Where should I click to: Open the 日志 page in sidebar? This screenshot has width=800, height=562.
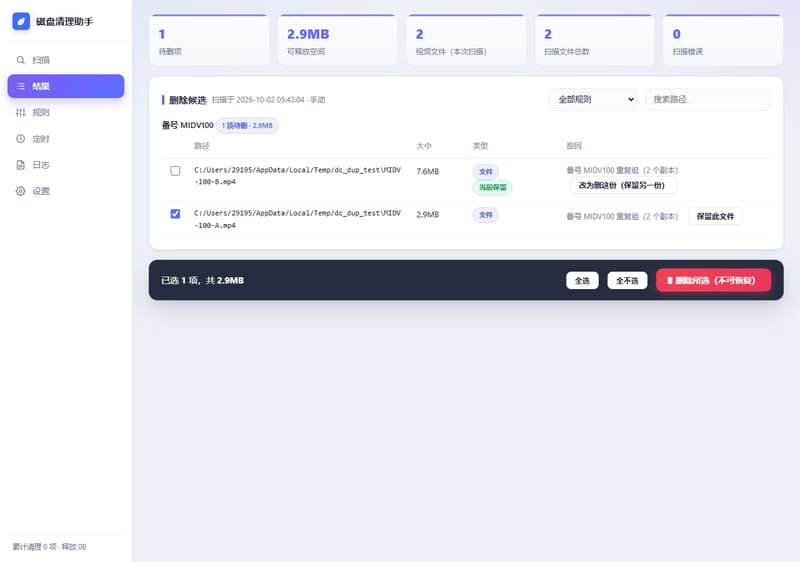point(66,165)
